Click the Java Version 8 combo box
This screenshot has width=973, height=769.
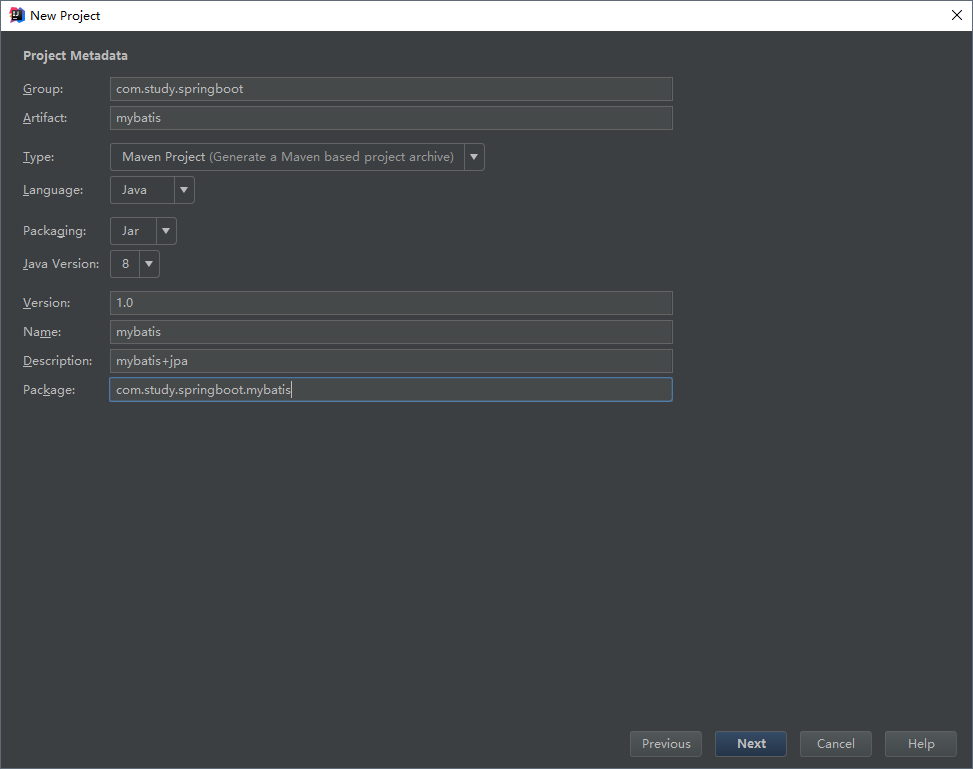(x=135, y=264)
